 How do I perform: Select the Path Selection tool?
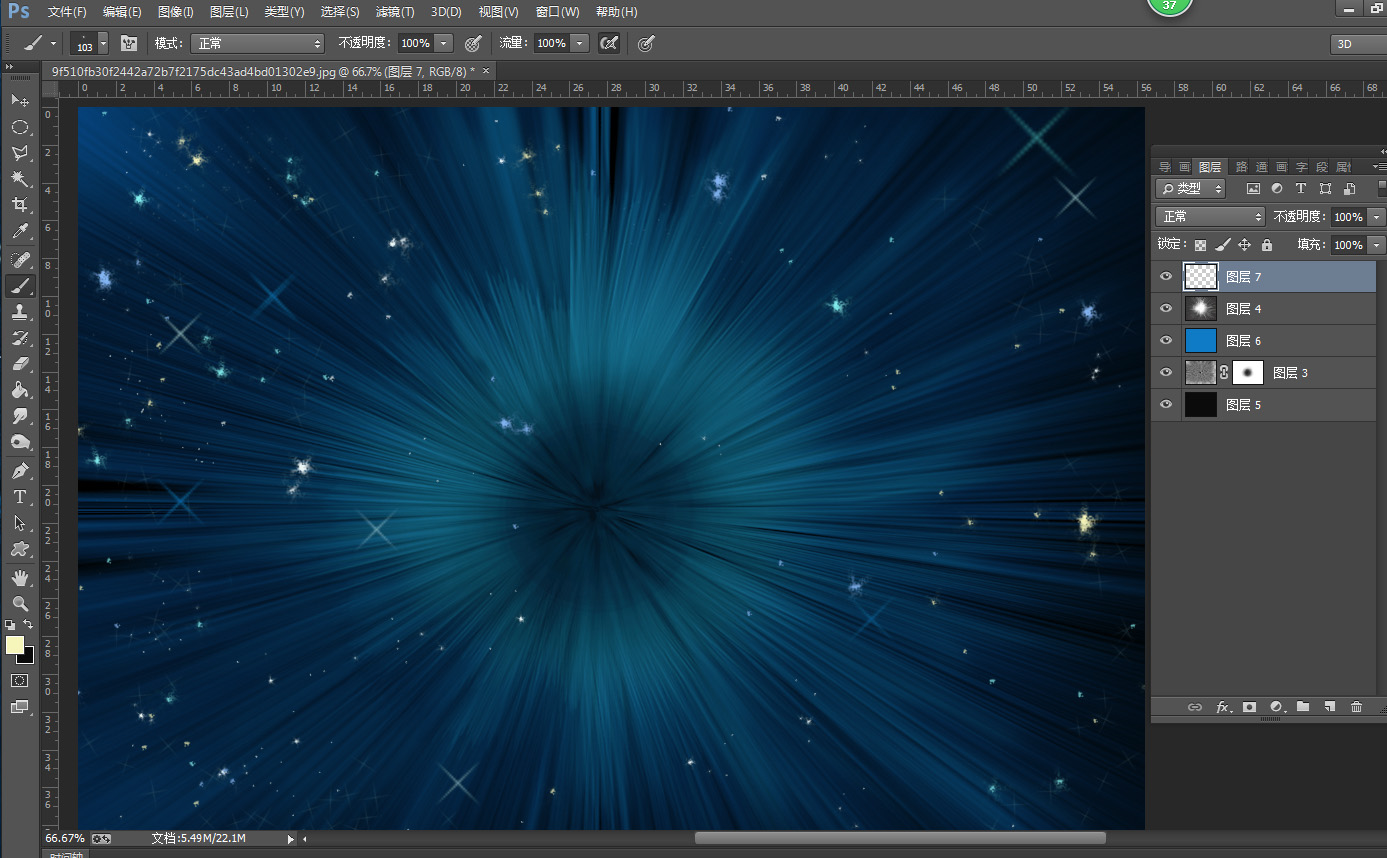pyautogui.click(x=19, y=523)
